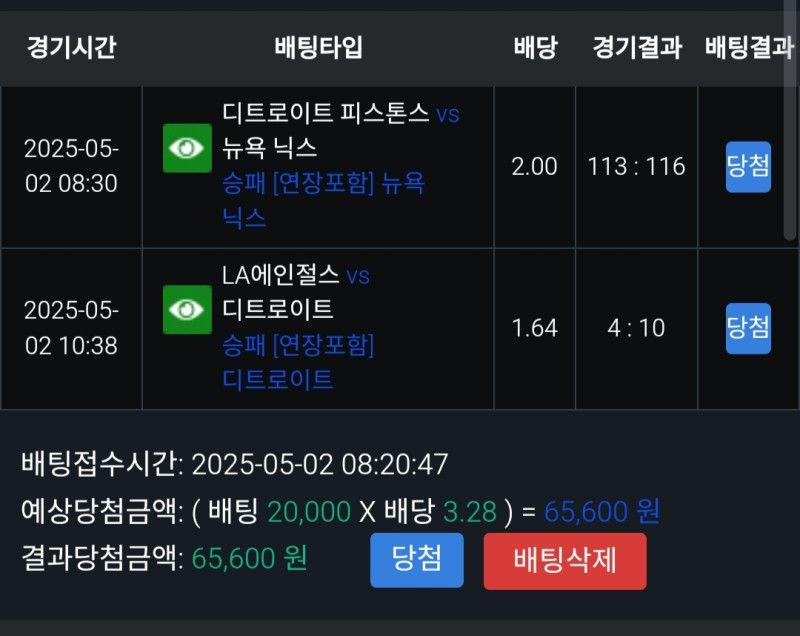Click the green eye icon for Pistons vs Knicks

tap(187, 148)
